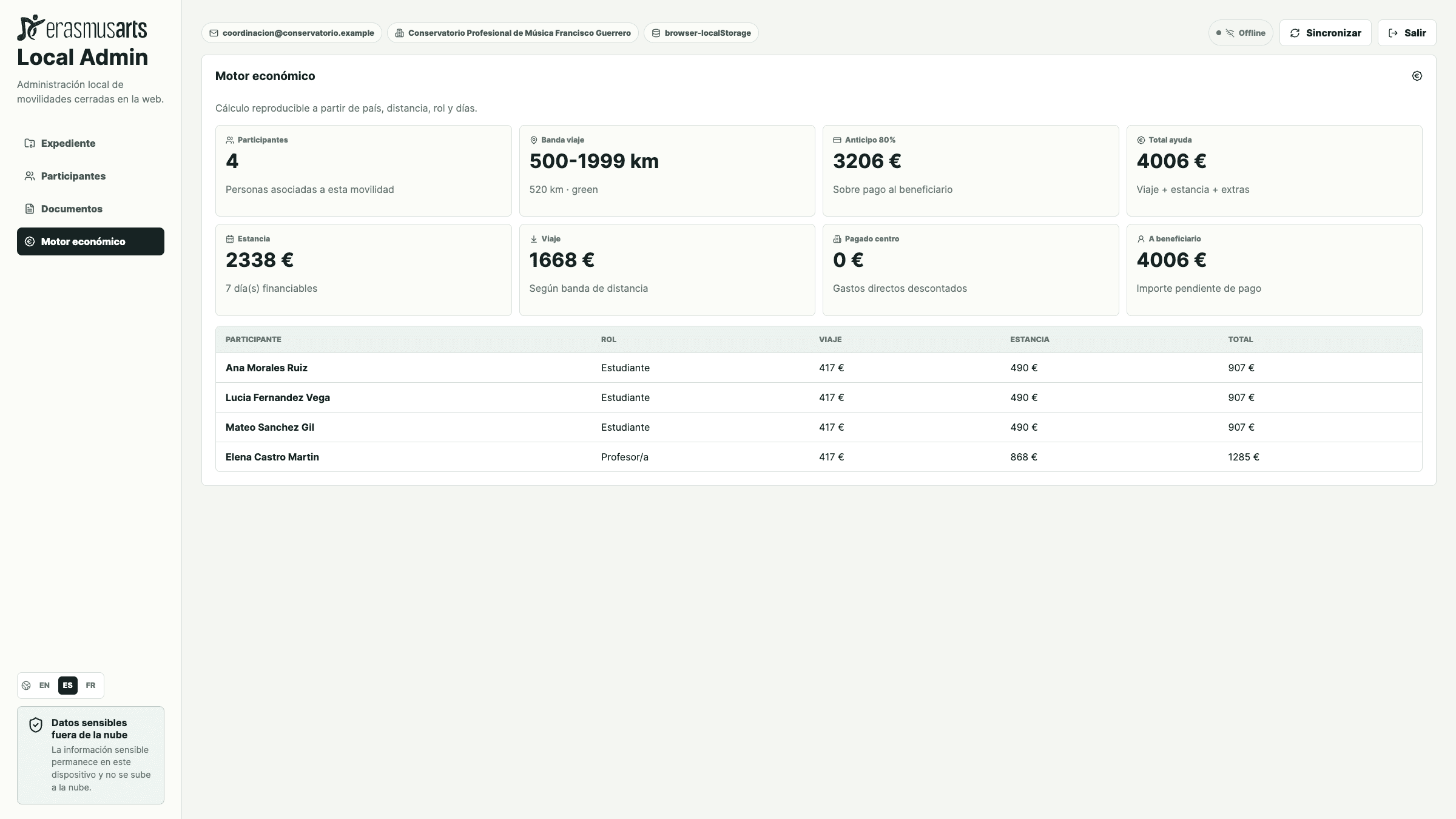Click the wifi-off icon in the Offline badge
Screen dimensions: 1456x819
[x=1230, y=33]
